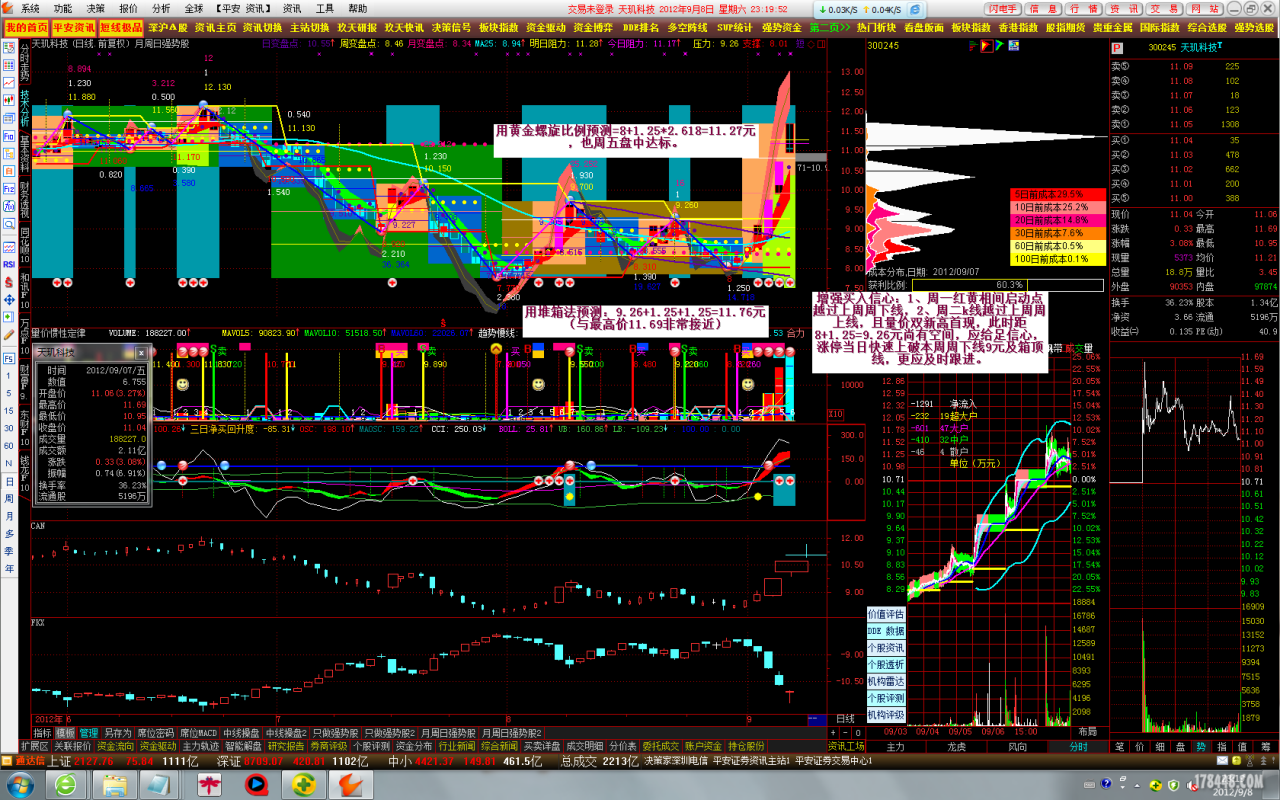
Task: Open the 资金流向 bottom tab
Action: pos(115,746)
